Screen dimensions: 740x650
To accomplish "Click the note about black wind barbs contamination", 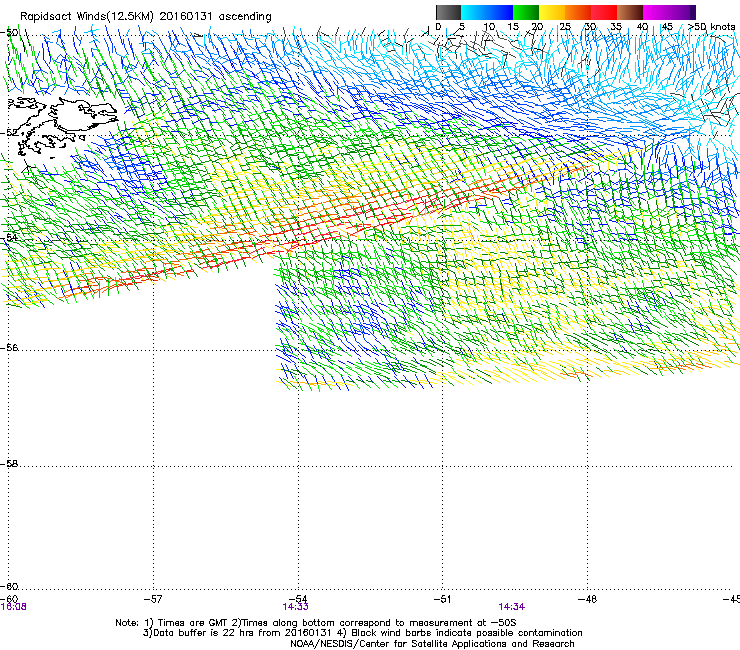I will coord(461,633).
